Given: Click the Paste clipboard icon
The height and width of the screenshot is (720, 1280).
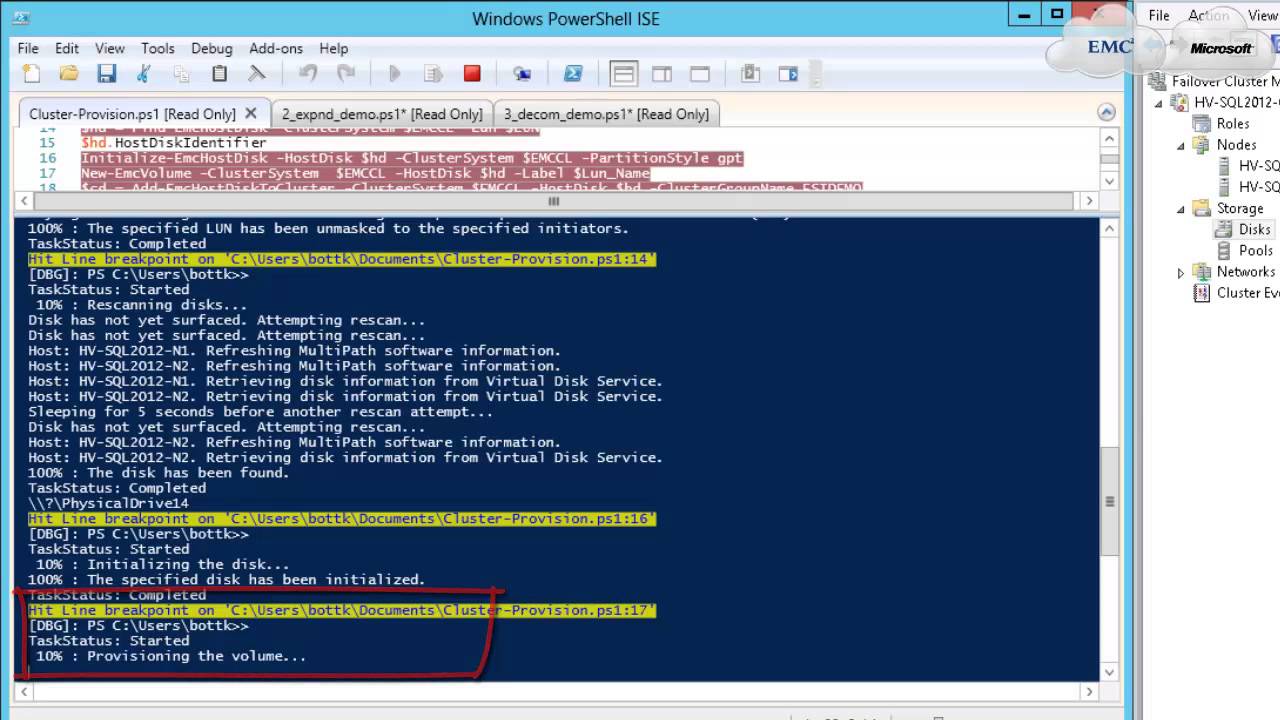Looking at the screenshot, I should [x=220, y=74].
